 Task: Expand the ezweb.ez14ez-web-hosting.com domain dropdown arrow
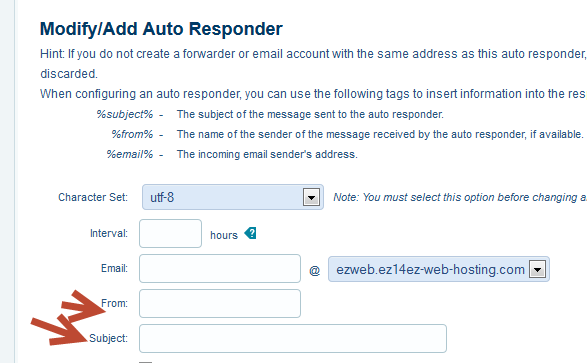538,269
